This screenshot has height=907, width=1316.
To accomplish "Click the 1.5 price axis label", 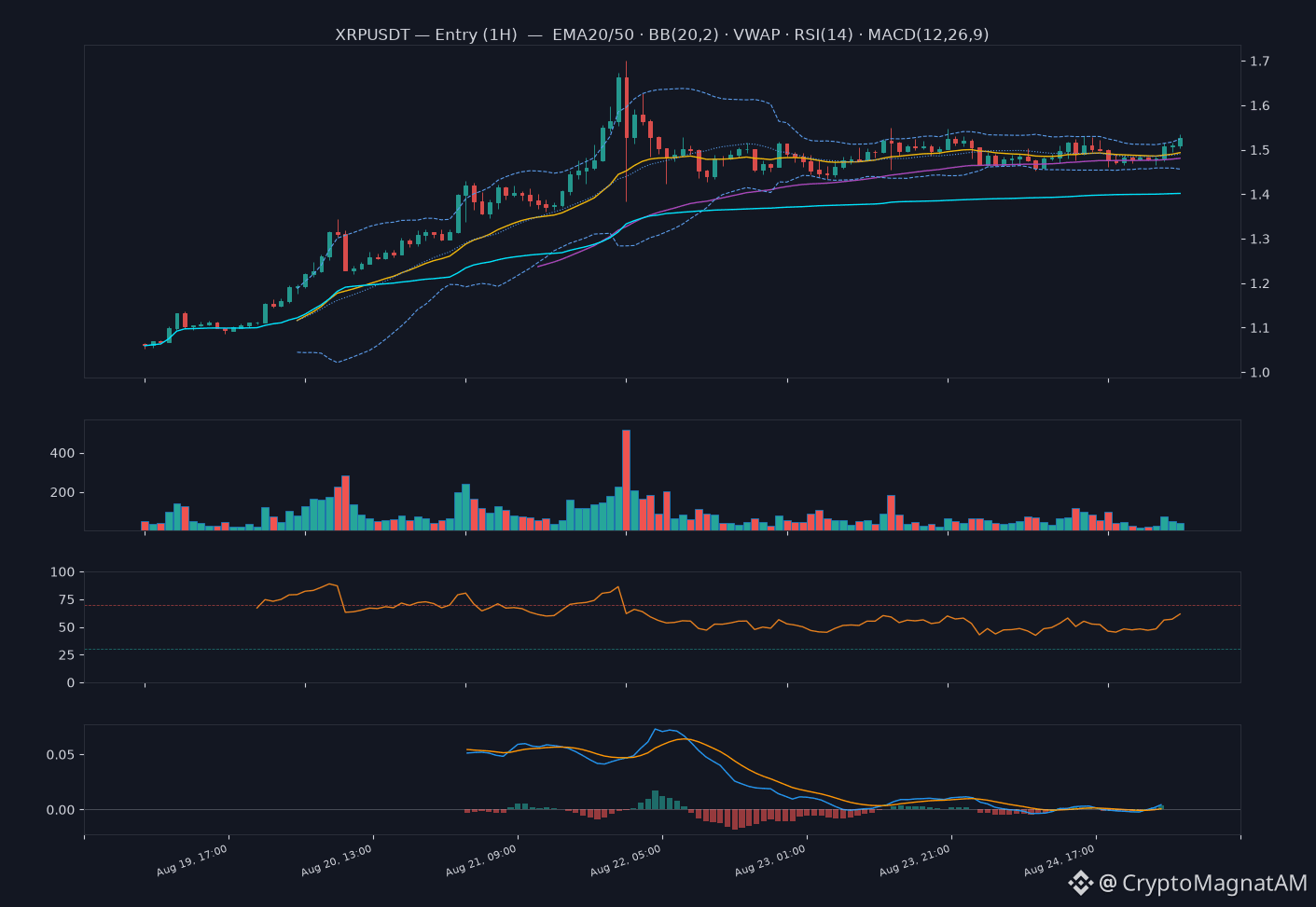I will [x=1259, y=150].
